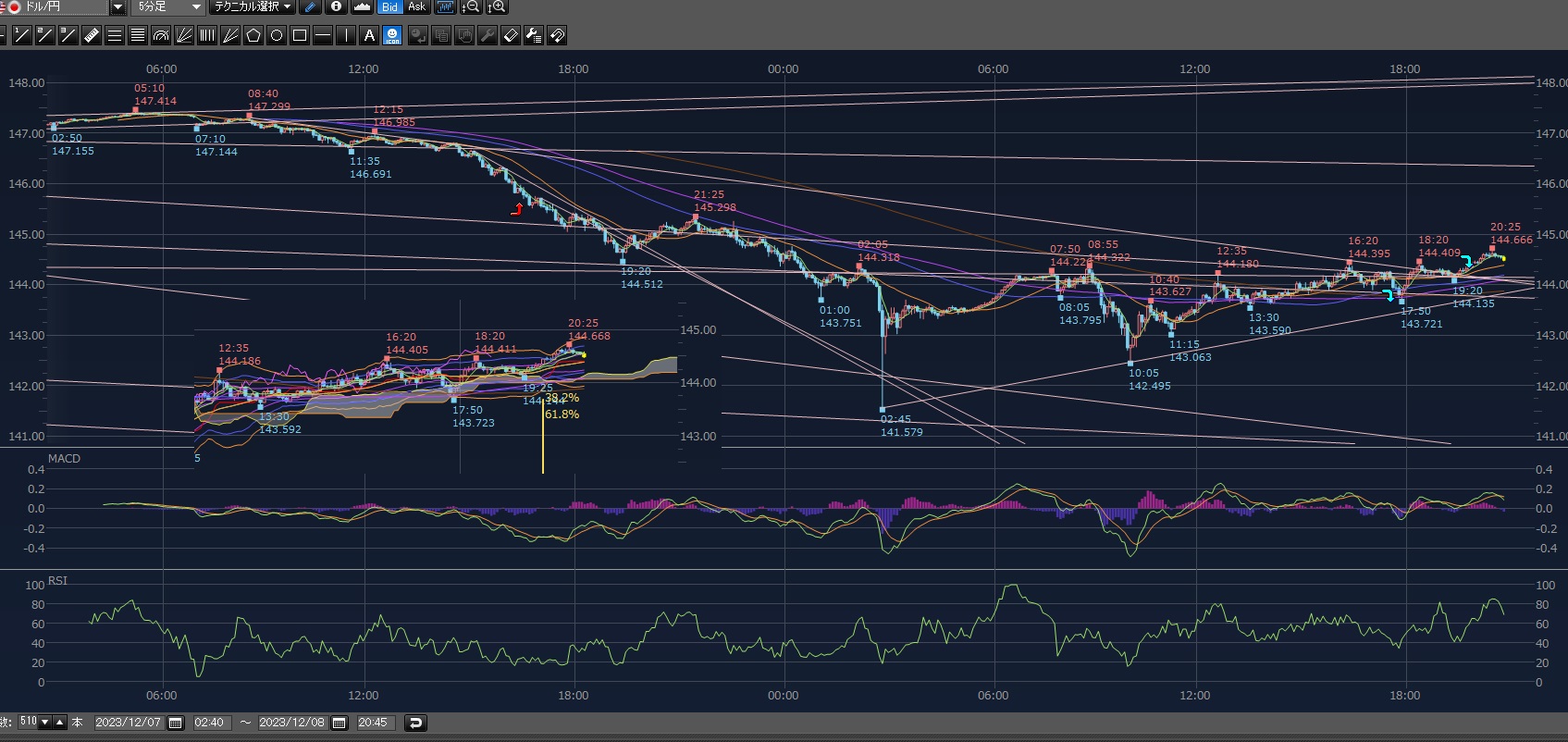Select the vertical line drawing tool

click(x=346, y=36)
